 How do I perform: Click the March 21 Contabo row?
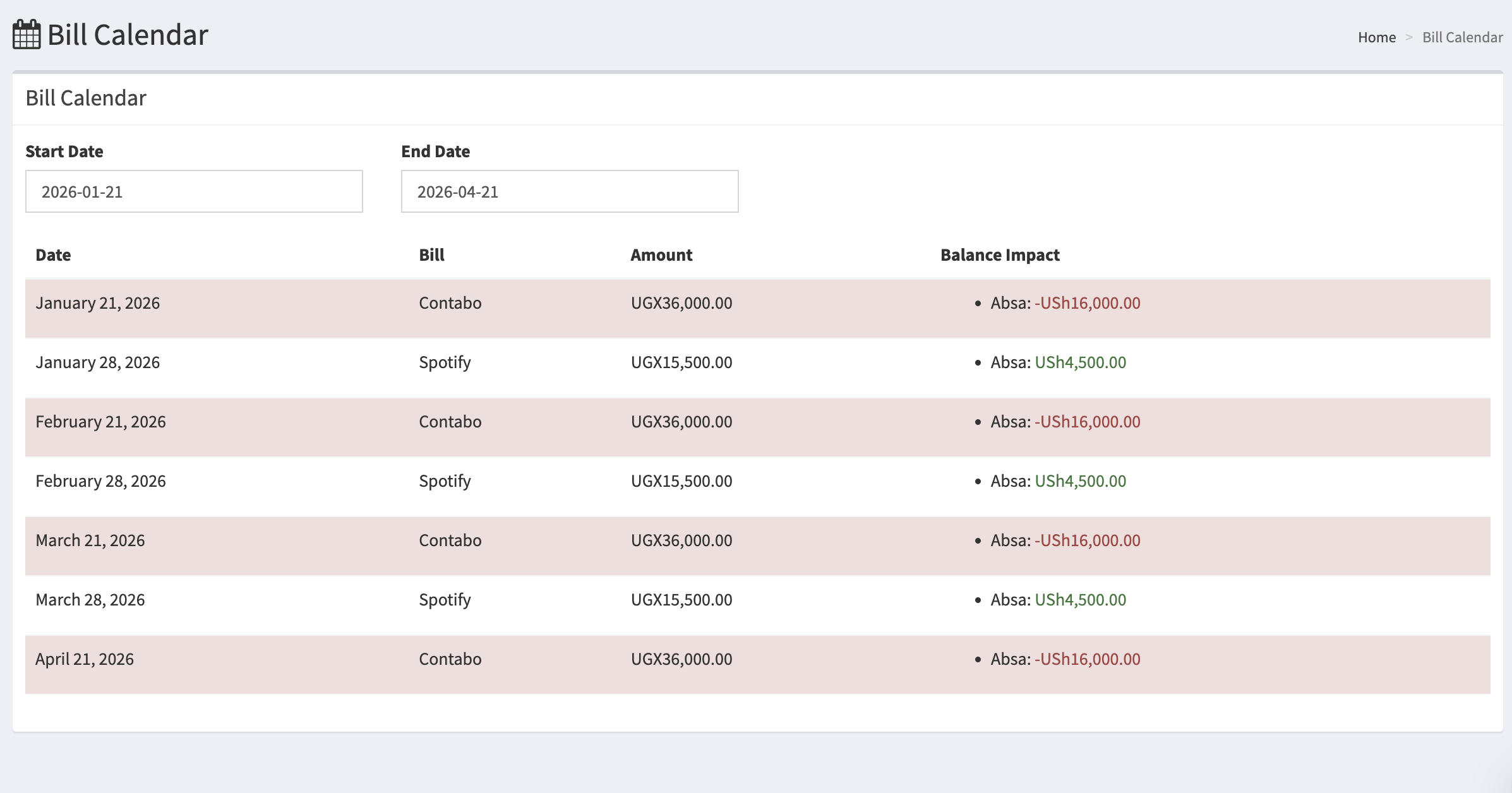pyautogui.click(x=450, y=540)
